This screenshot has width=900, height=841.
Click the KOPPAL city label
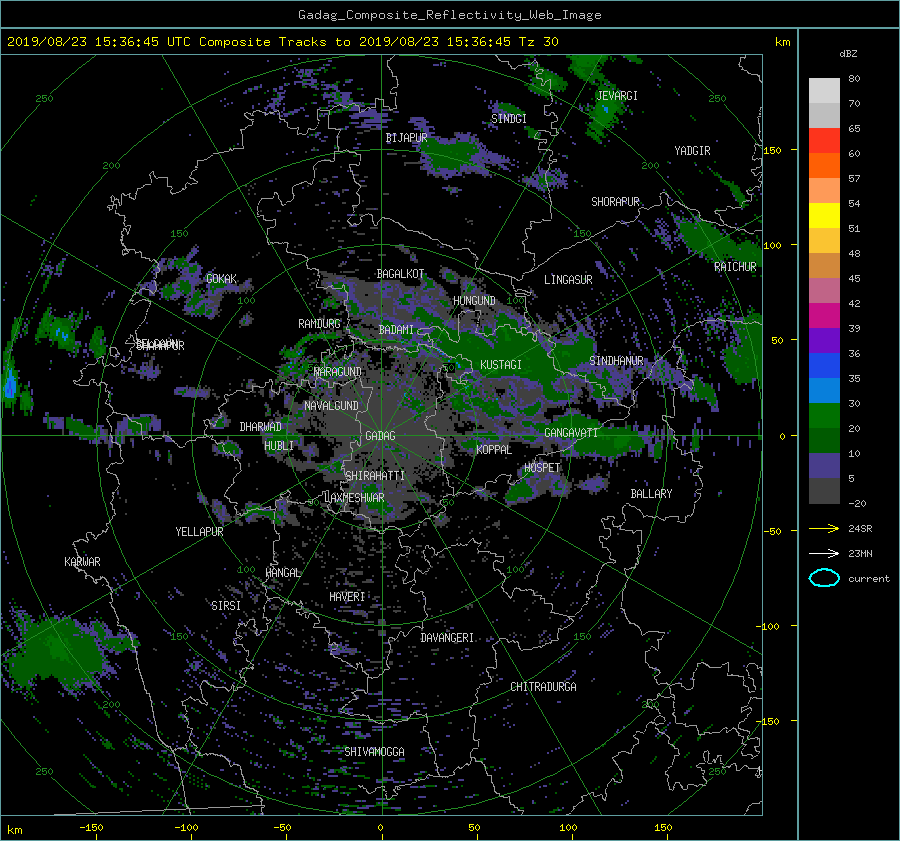pyautogui.click(x=494, y=450)
